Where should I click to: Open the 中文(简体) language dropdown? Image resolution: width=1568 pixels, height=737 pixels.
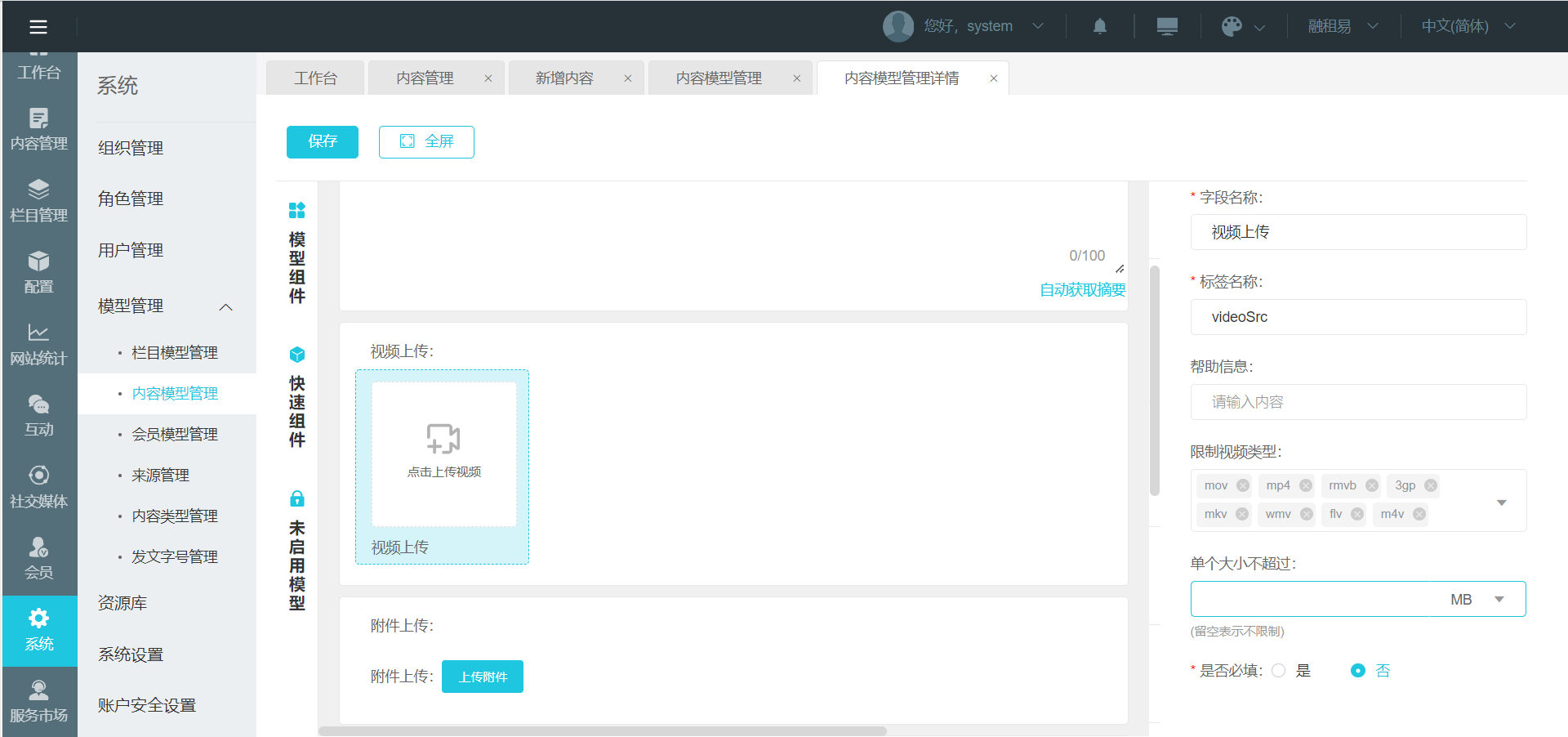coord(1468,26)
